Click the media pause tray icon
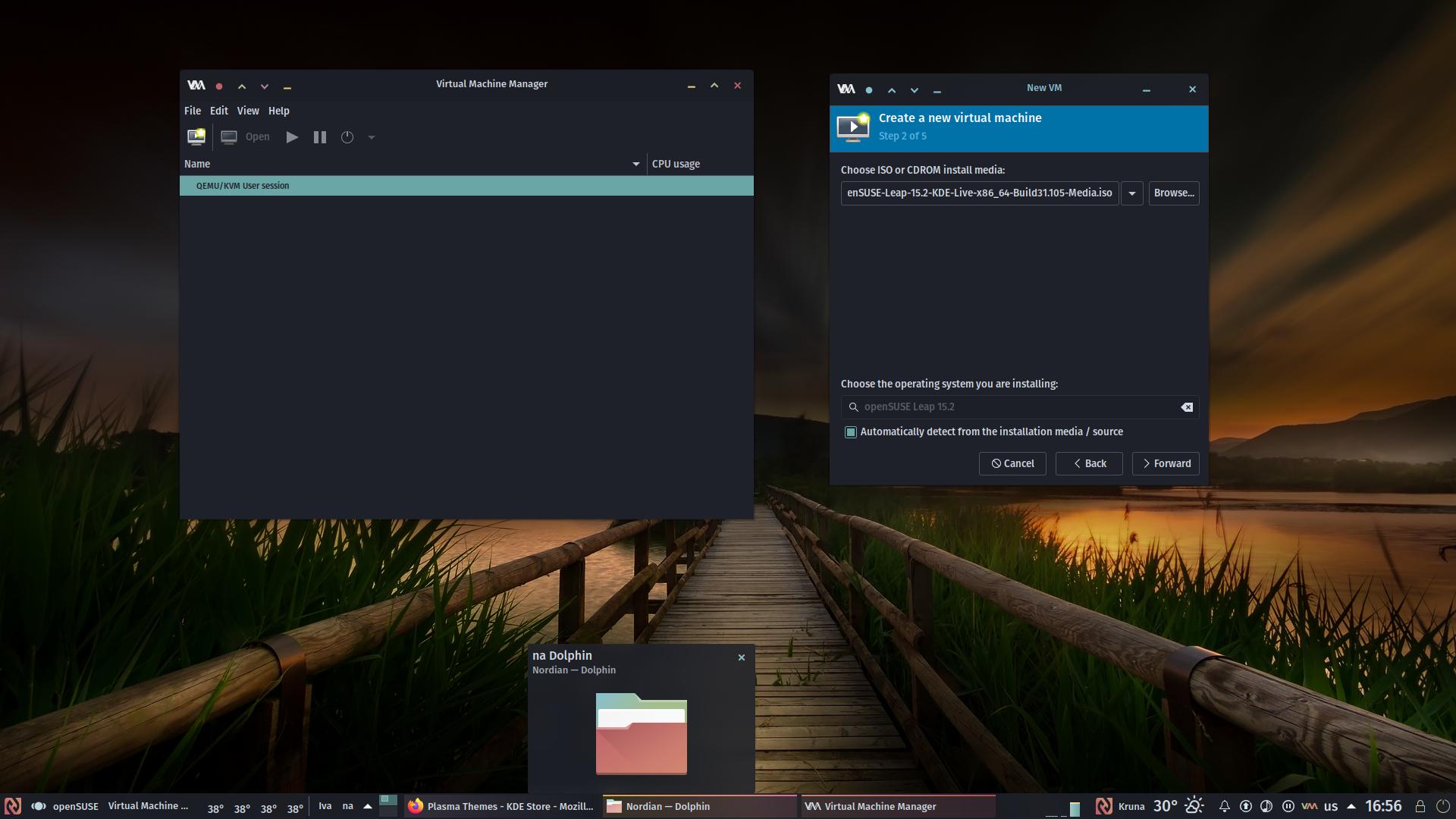 click(x=1288, y=806)
